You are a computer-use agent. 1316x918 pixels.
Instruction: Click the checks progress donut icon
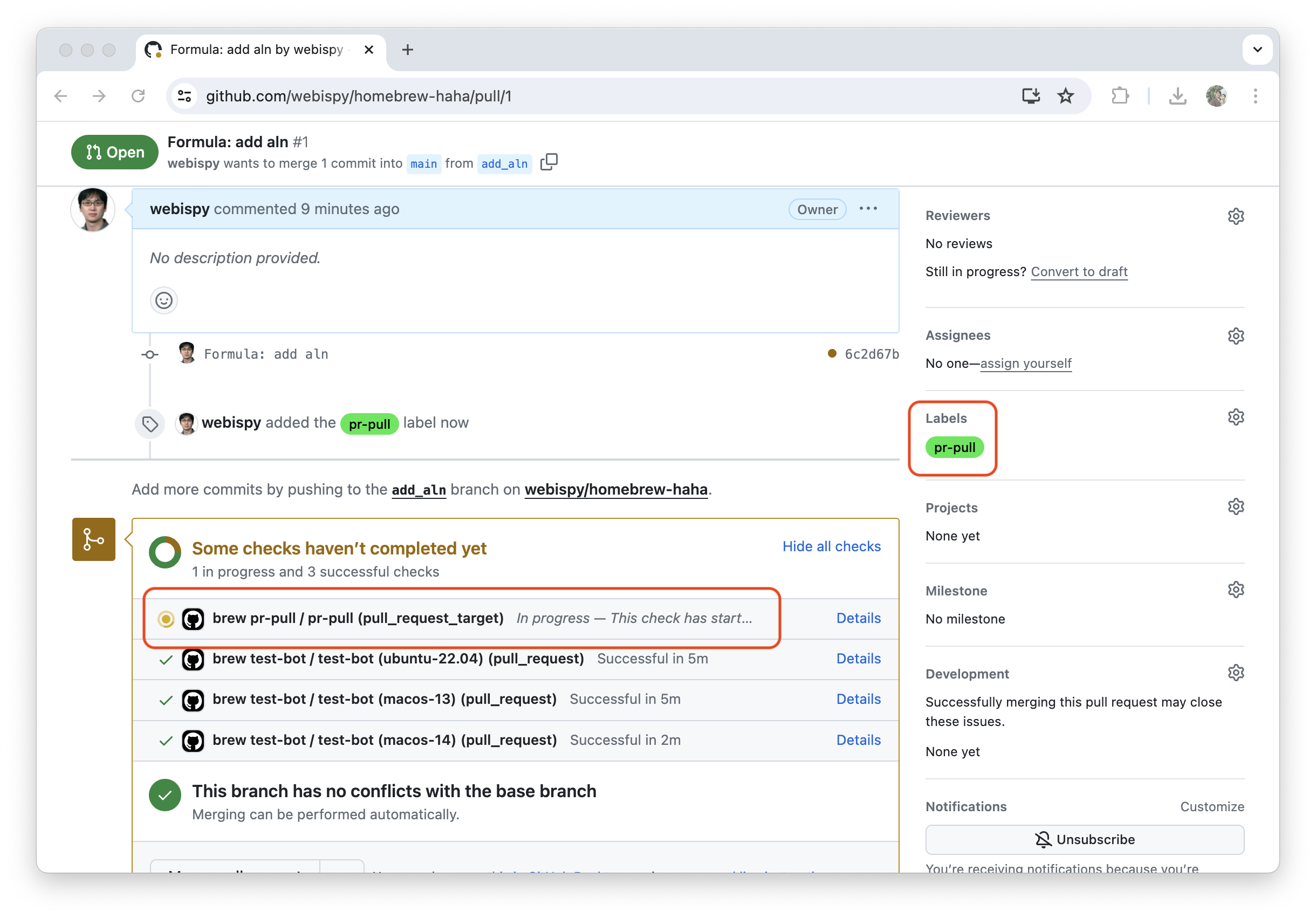point(165,552)
